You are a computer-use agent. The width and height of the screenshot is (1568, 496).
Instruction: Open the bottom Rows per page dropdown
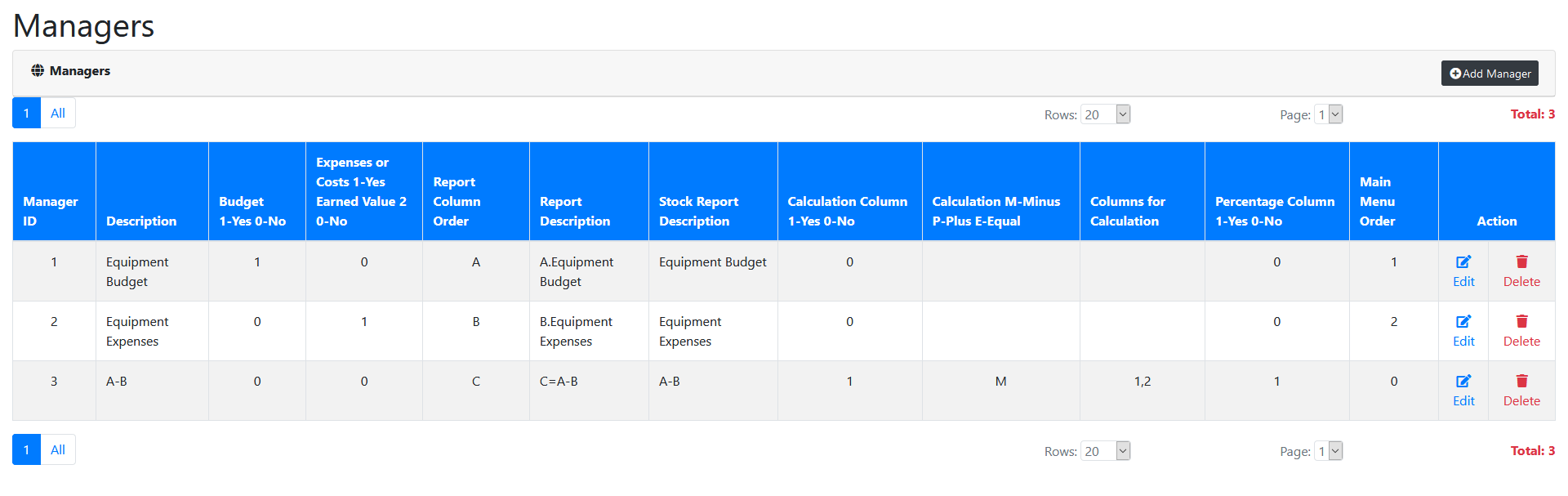click(x=1105, y=452)
